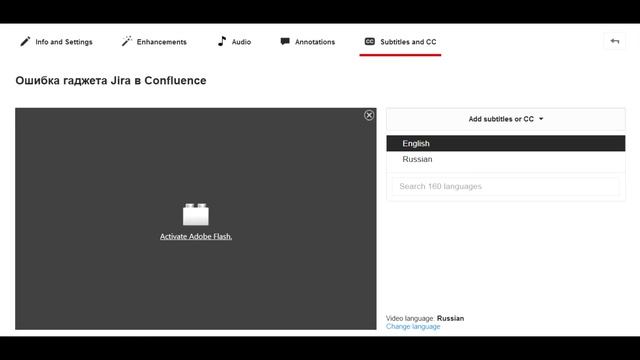Select the Subtitles and CC tab

point(400,42)
